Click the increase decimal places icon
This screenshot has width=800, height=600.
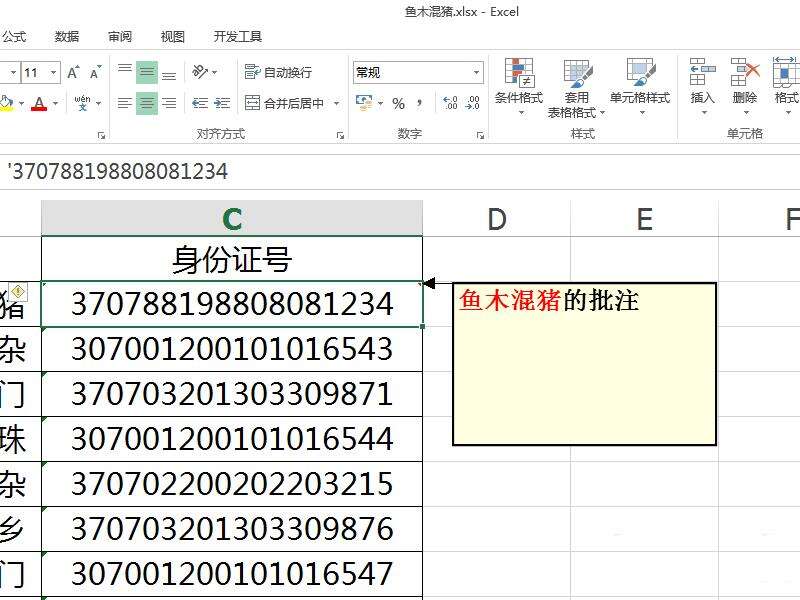pos(448,102)
